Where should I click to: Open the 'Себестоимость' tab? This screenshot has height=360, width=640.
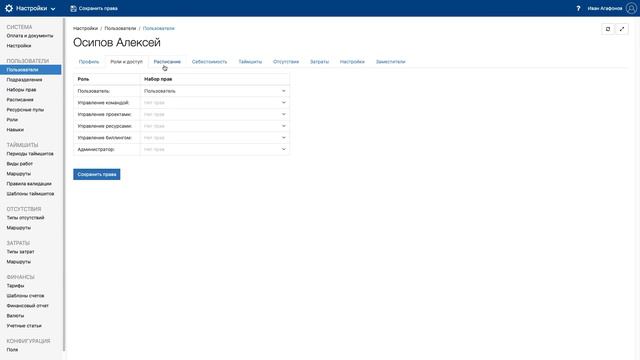[x=209, y=62]
